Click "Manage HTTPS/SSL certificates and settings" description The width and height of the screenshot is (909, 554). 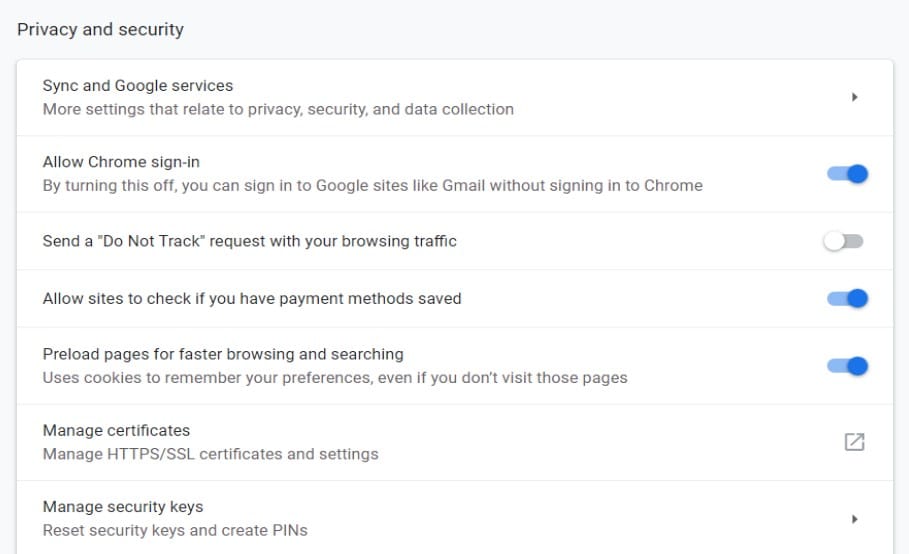[x=210, y=454]
